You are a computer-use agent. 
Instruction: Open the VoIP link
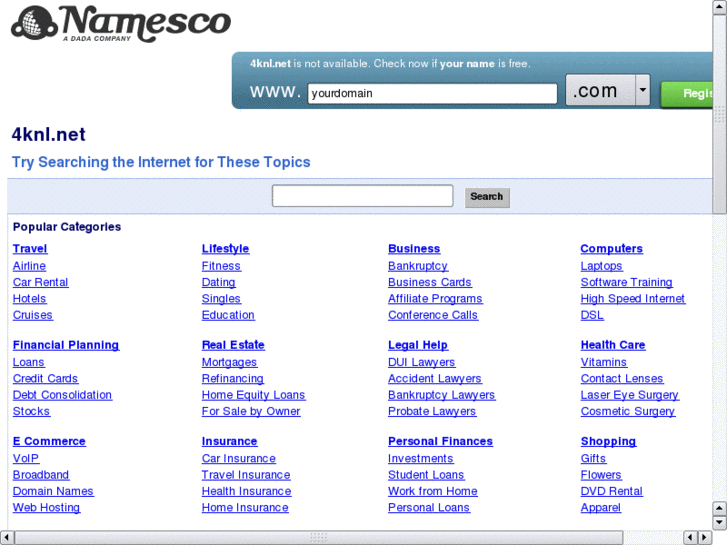(26, 458)
